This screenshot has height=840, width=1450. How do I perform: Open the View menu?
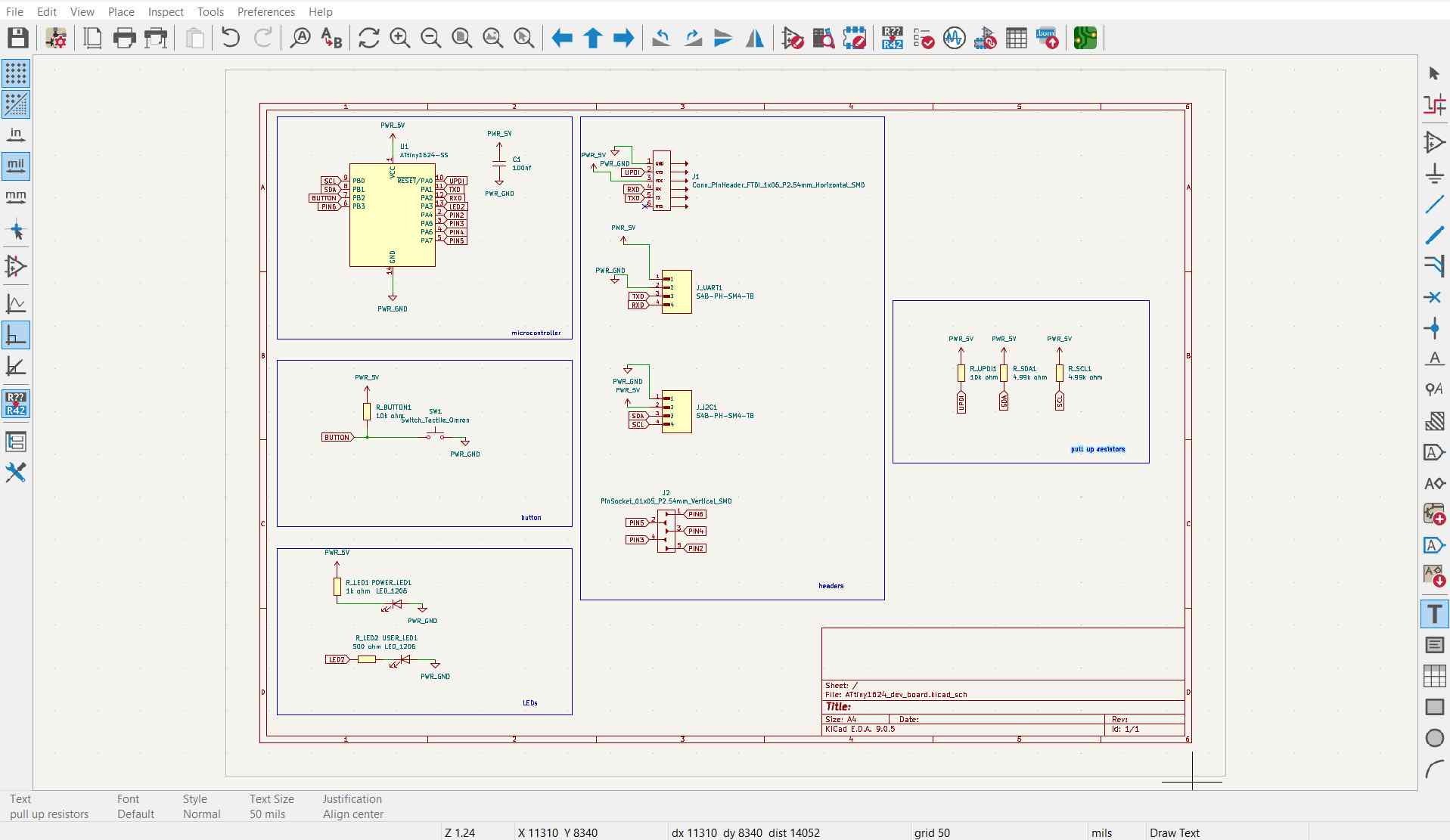point(82,11)
